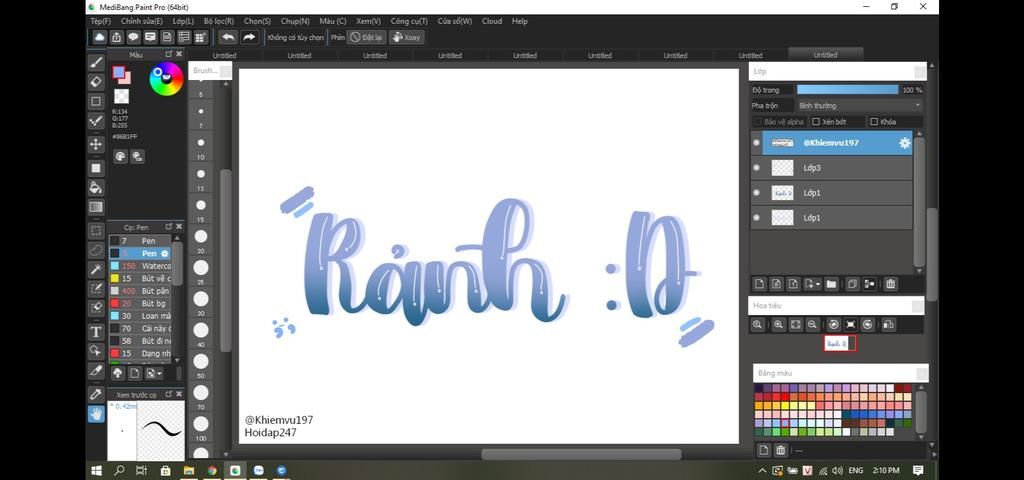Screen dimensions: 1024x480
Task: Click the first new layer icon
Action: click(x=760, y=284)
